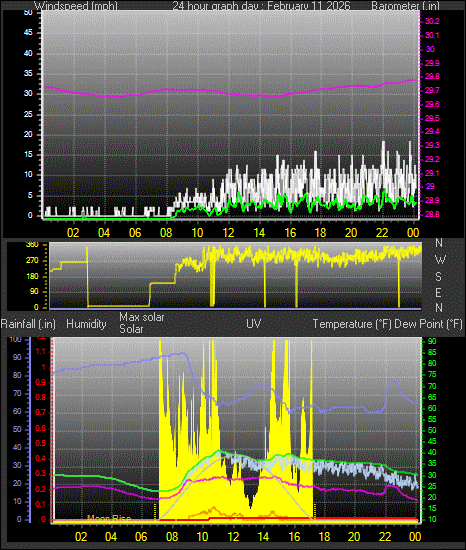Screen dimensions: 466x550
Task: Click the "Barometer (.in)" axis title
Action: (x=405, y=6)
